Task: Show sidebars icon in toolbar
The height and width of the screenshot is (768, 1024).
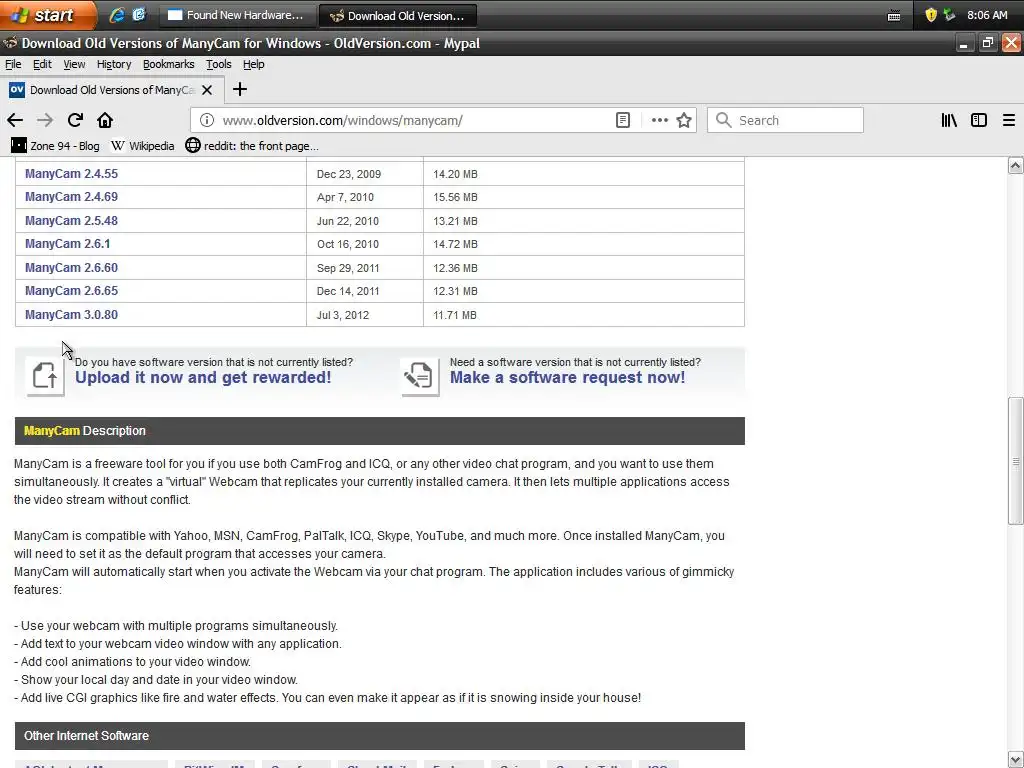Action: [x=979, y=120]
